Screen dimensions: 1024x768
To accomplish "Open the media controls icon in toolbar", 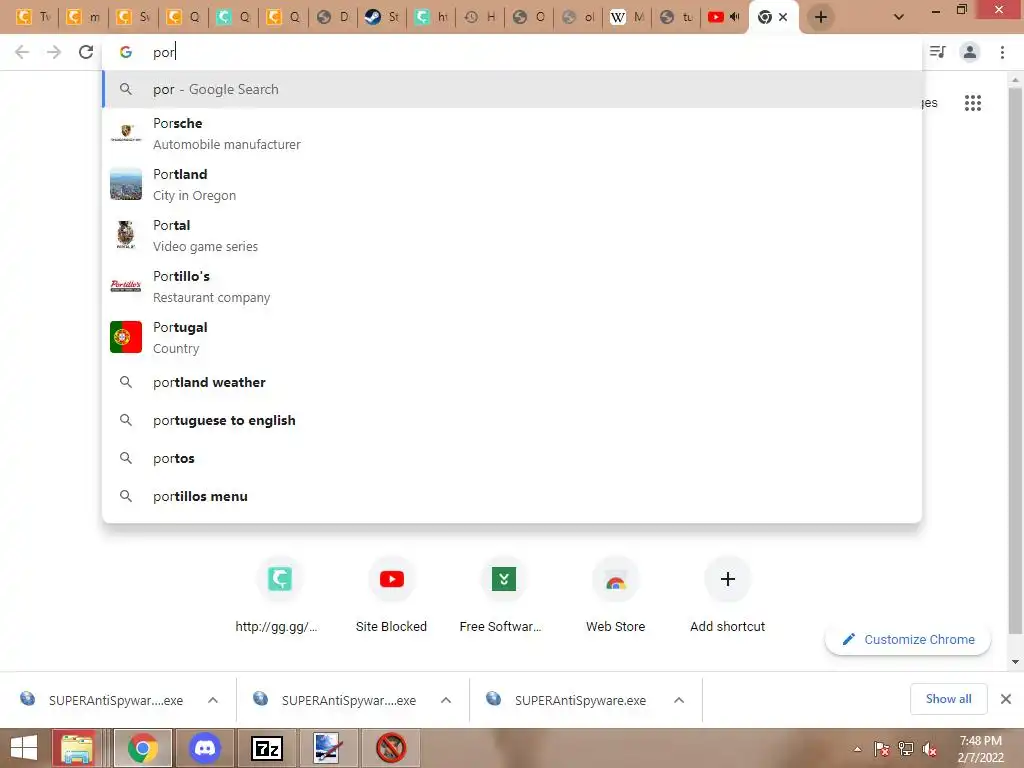I will [x=937, y=52].
